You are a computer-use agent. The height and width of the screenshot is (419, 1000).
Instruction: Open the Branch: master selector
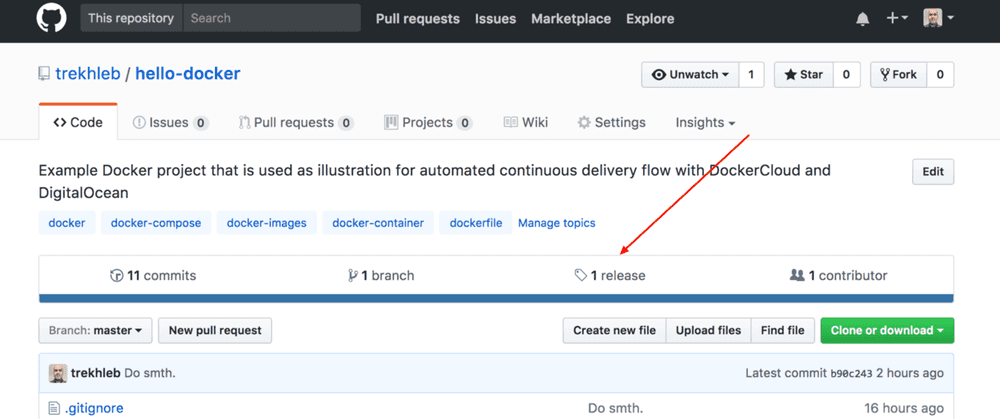click(x=95, y=330)
